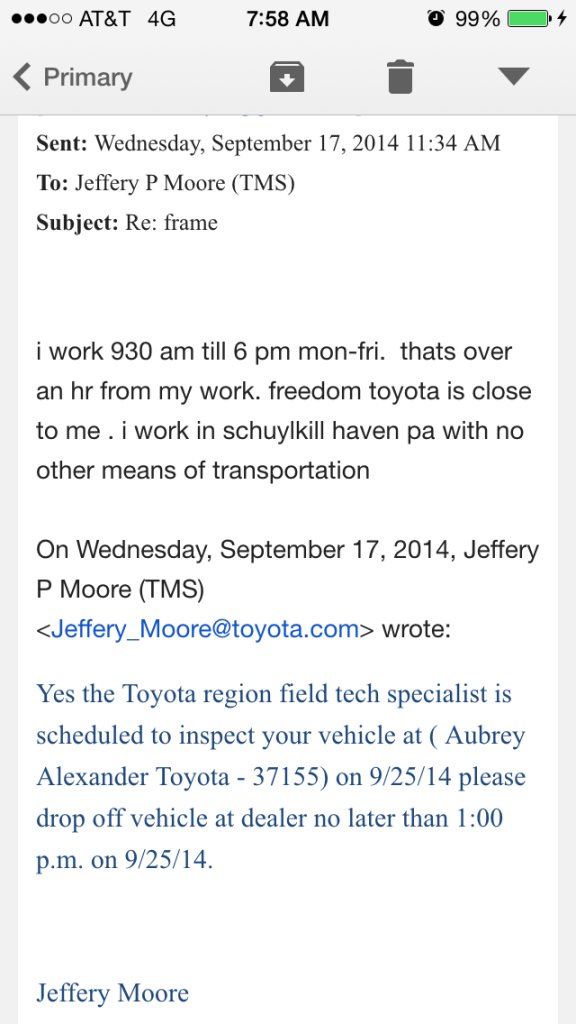576x1024 pixels.
Task: Archive this email with the box icon
Action: coord(287,77)
